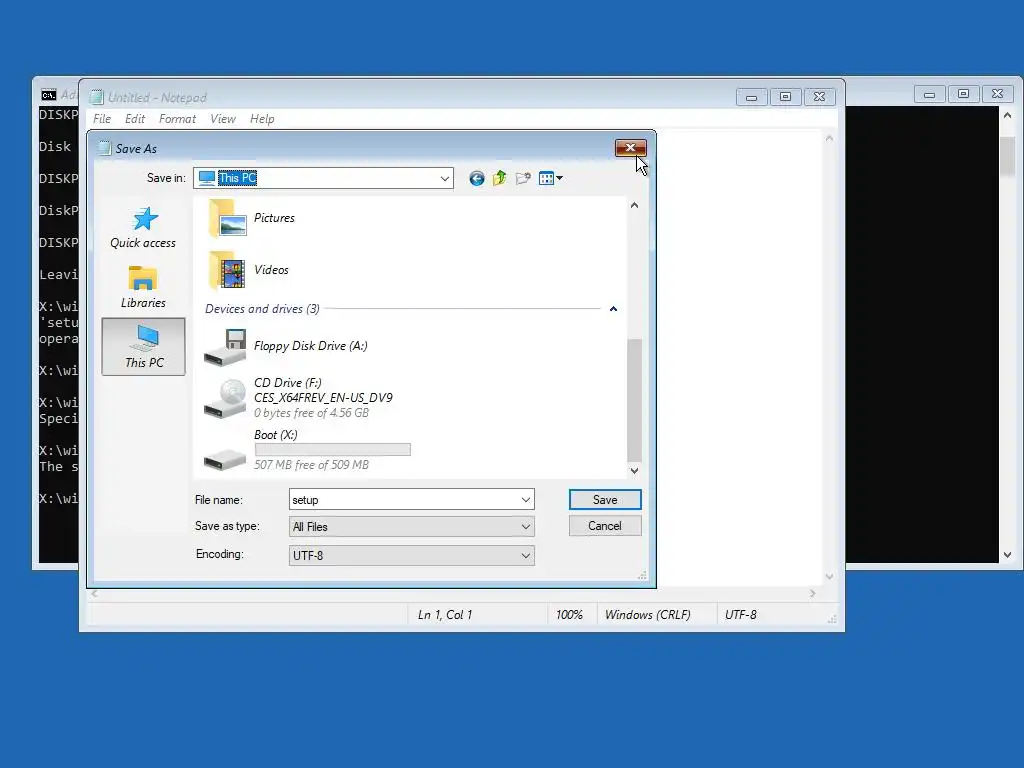
Task: Open the Pictures folder
Action: (x=252, y=218)
